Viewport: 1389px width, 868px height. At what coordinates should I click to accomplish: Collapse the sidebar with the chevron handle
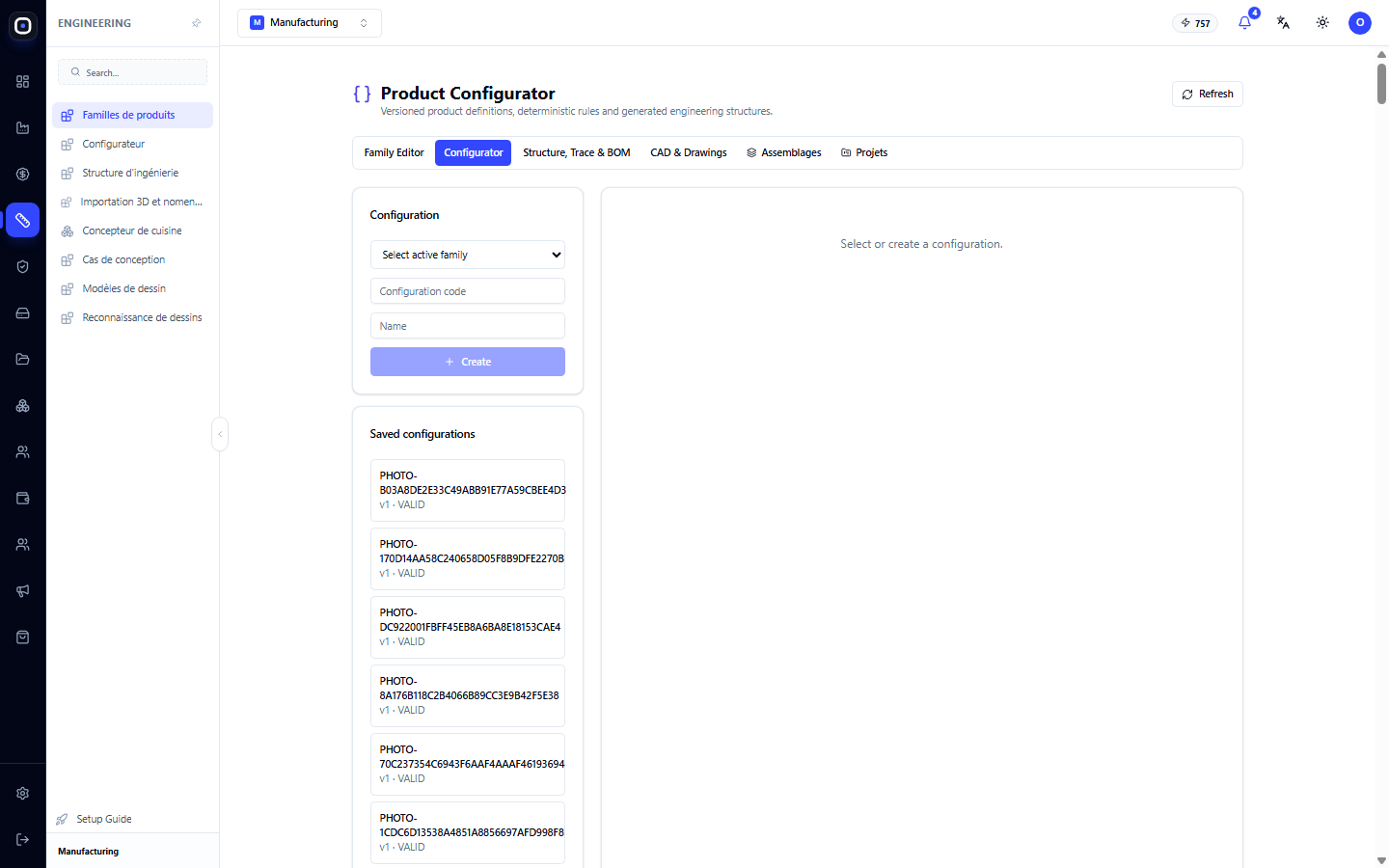click(x=220, y=434)
